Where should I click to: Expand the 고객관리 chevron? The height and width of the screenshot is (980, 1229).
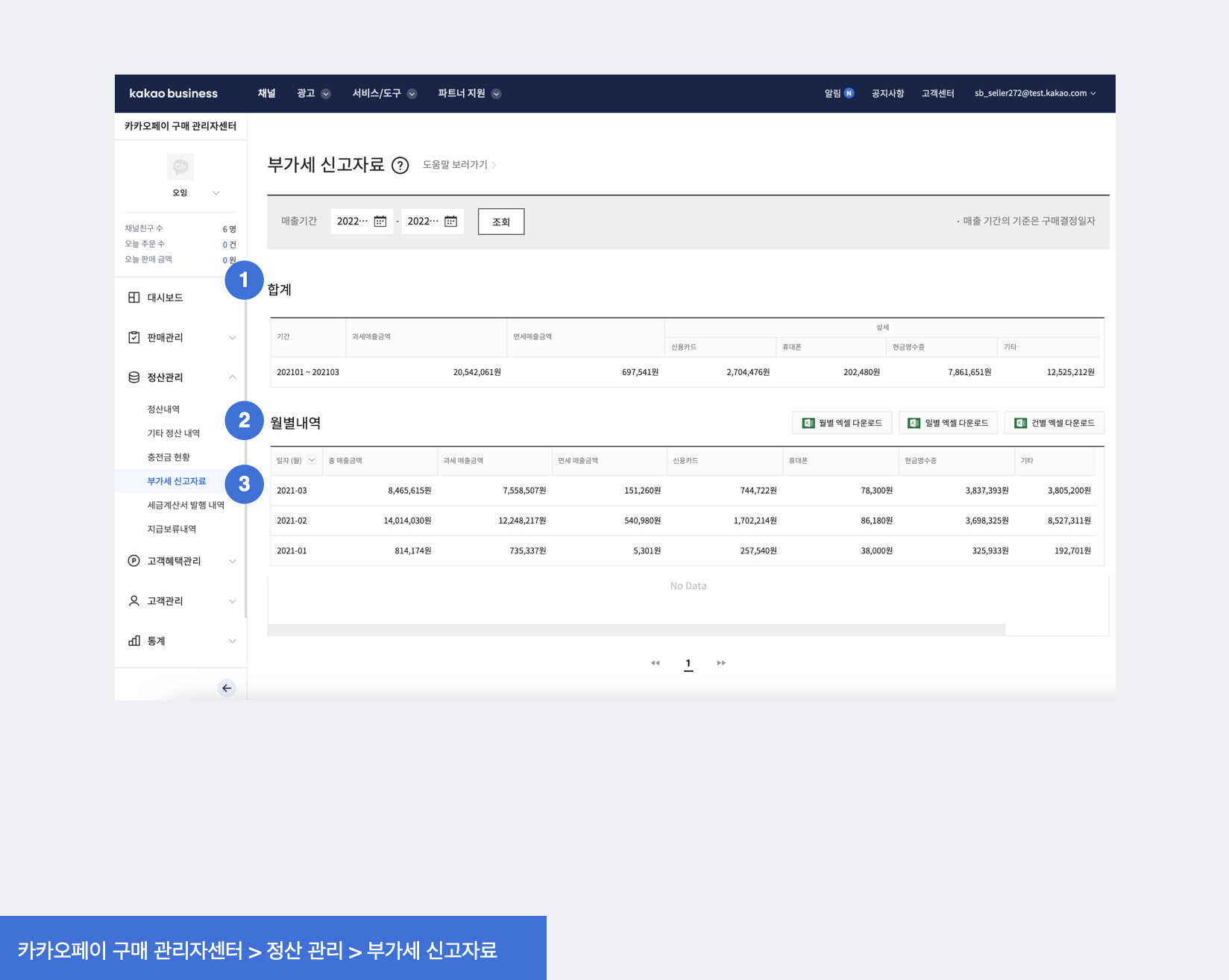pyautogui.click(x=233, y=601)
